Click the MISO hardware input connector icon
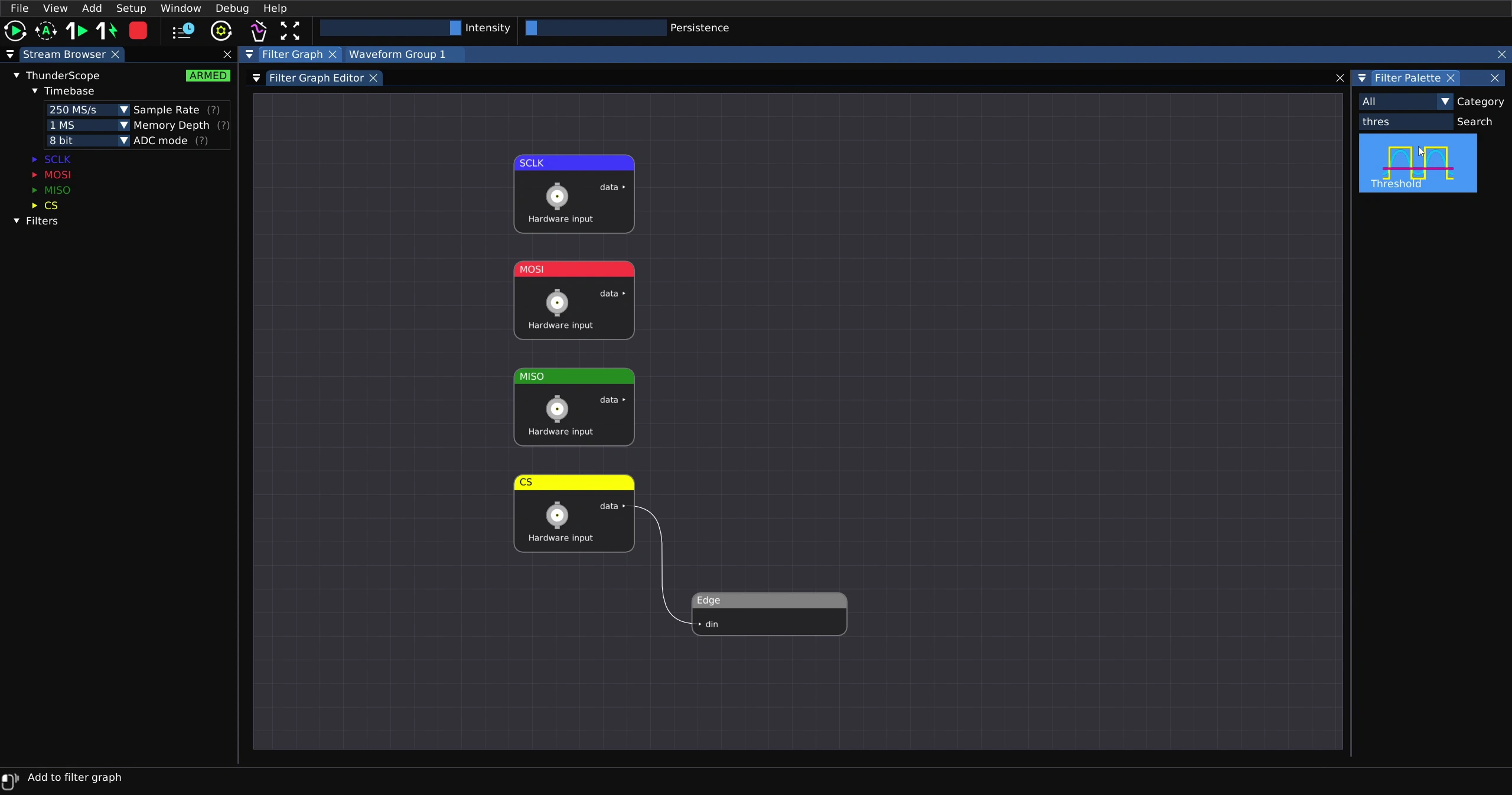 click(x=557, y=409)
